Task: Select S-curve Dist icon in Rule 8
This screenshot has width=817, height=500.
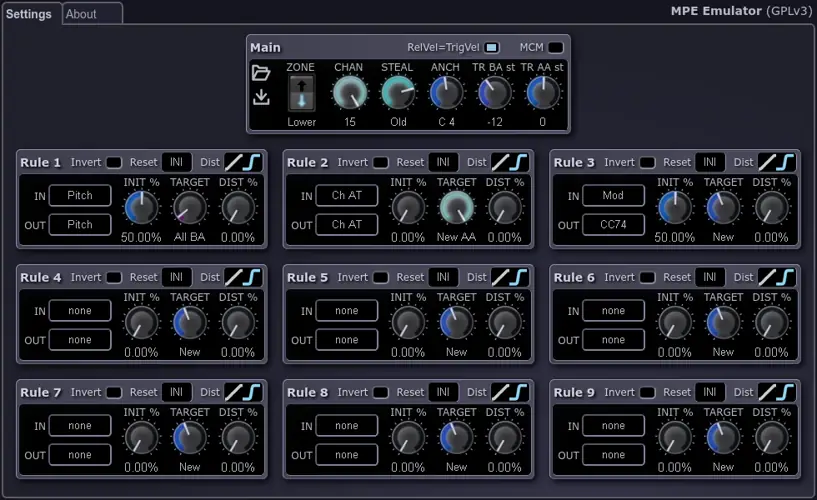Action: pyautogui.click(x=519, y=392)
